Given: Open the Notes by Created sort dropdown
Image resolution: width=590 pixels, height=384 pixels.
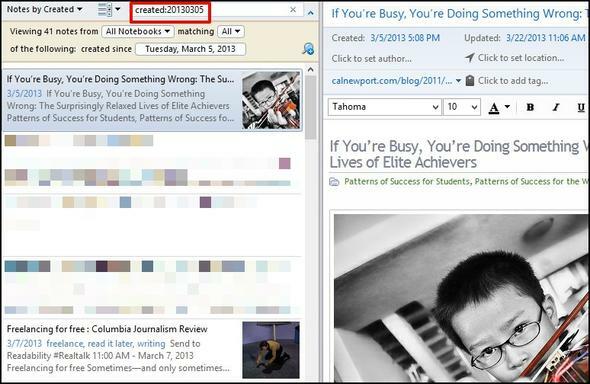Looking at the screenshot, I should (x=44, y=9).
